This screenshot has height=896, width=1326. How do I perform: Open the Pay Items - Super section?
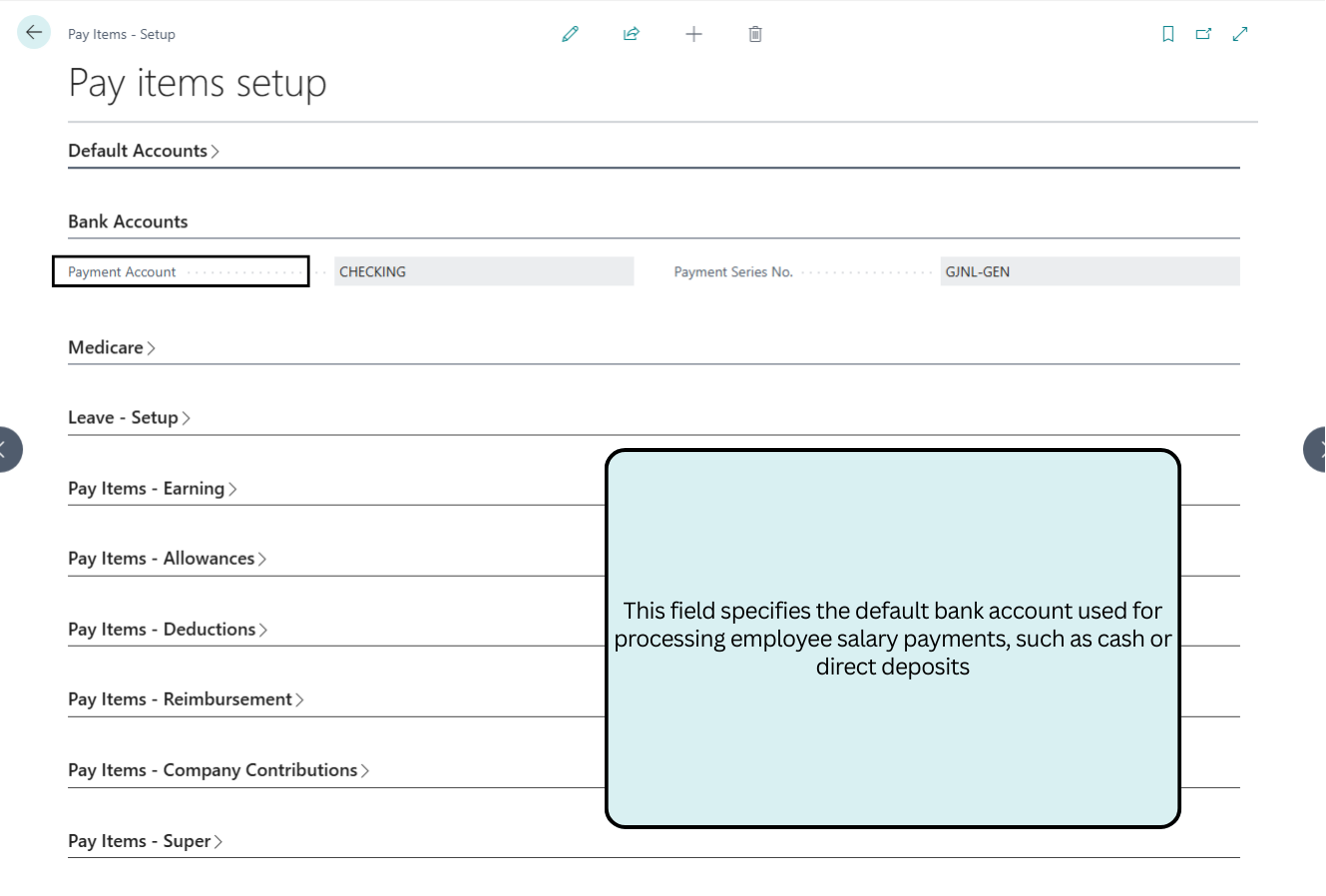tap(145, 840)
